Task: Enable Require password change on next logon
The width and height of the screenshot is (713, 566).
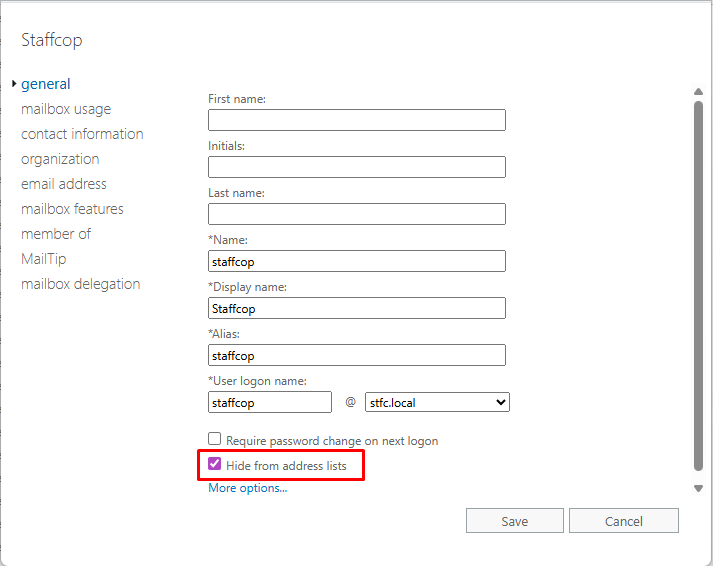Action: pos(214,439)
